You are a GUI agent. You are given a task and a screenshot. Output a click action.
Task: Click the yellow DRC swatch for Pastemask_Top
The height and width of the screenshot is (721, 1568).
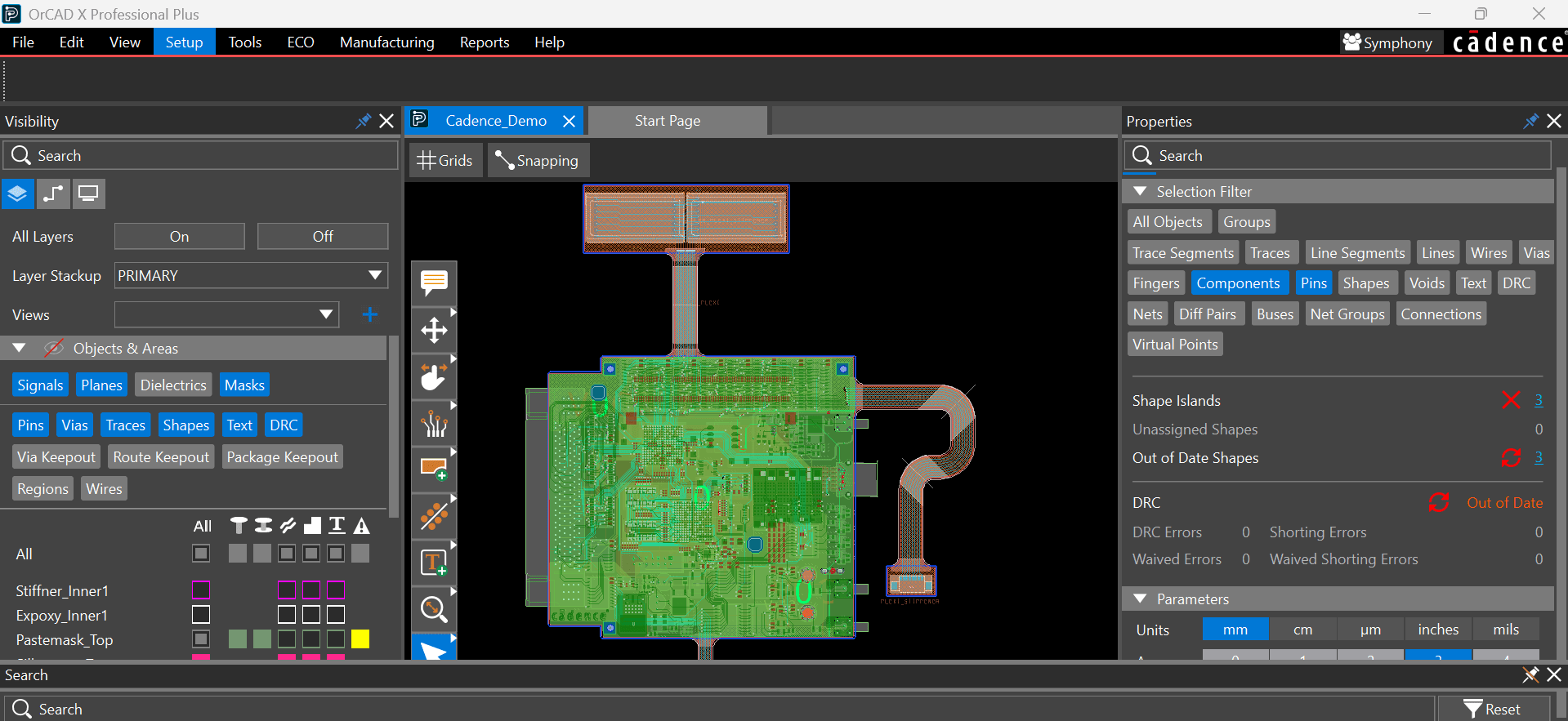[x=360, y=639]
